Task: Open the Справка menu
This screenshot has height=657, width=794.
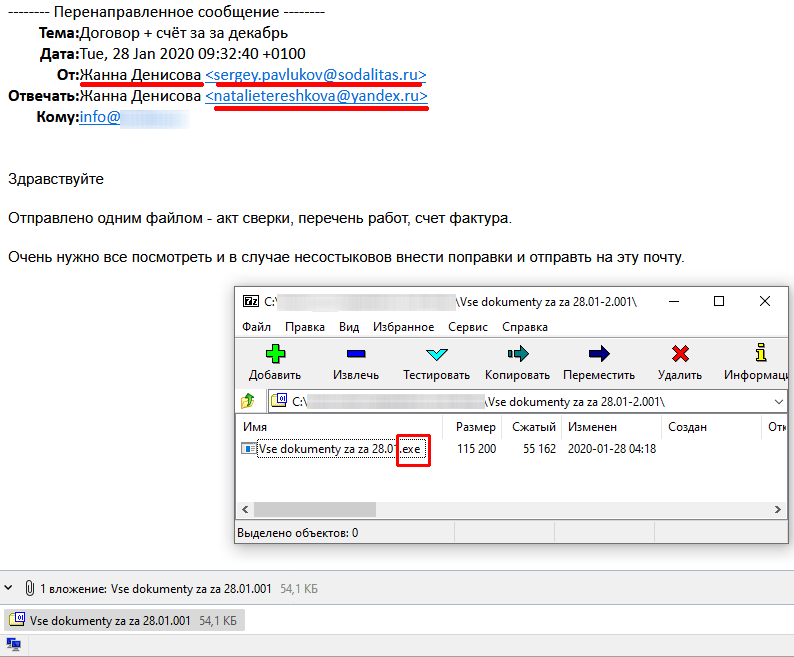Action: click(524, 327)
